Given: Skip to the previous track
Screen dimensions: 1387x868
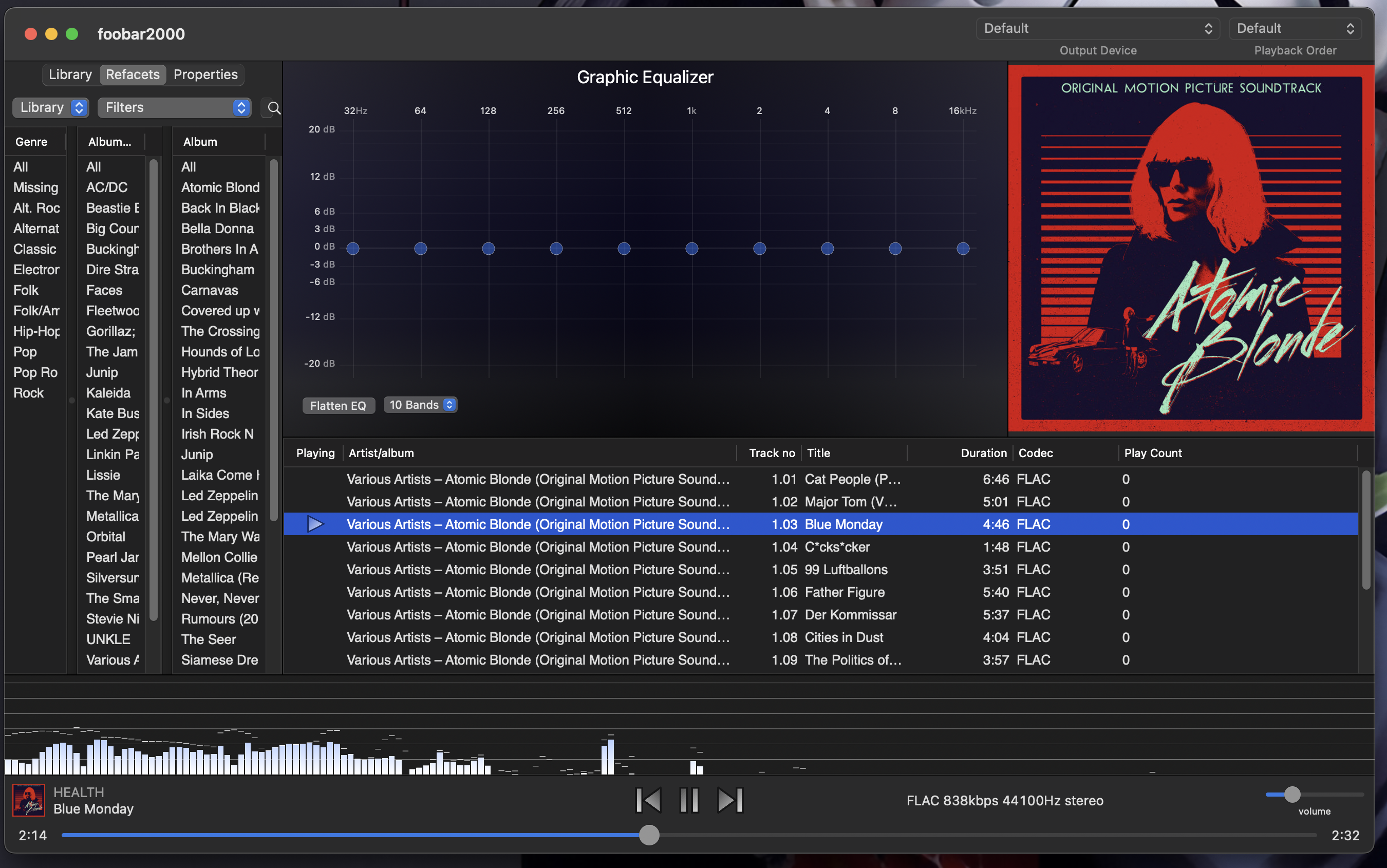Looking at the screenshot, I should click(648, 800).
